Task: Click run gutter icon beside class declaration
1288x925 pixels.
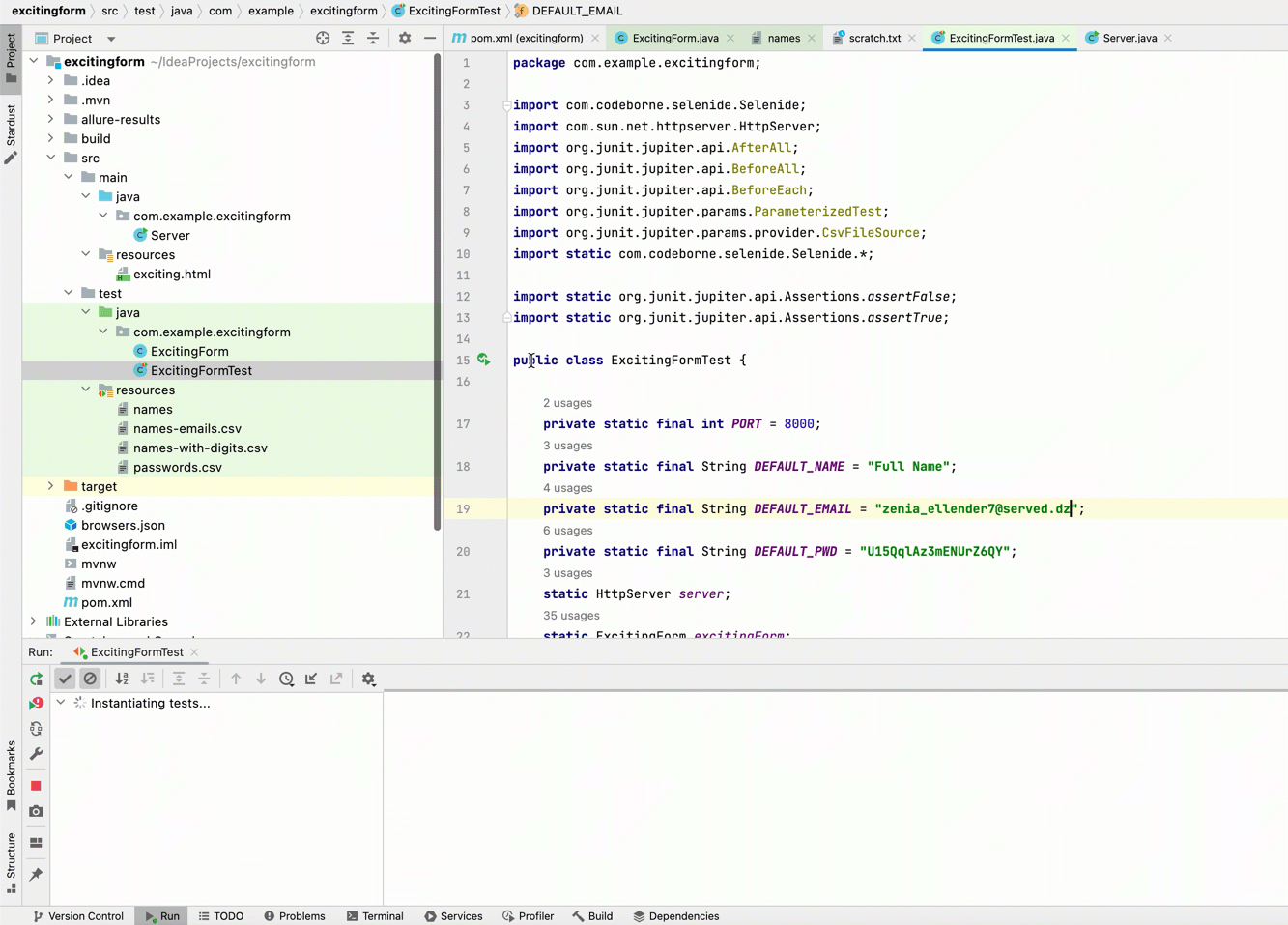Action: [484, 360]
